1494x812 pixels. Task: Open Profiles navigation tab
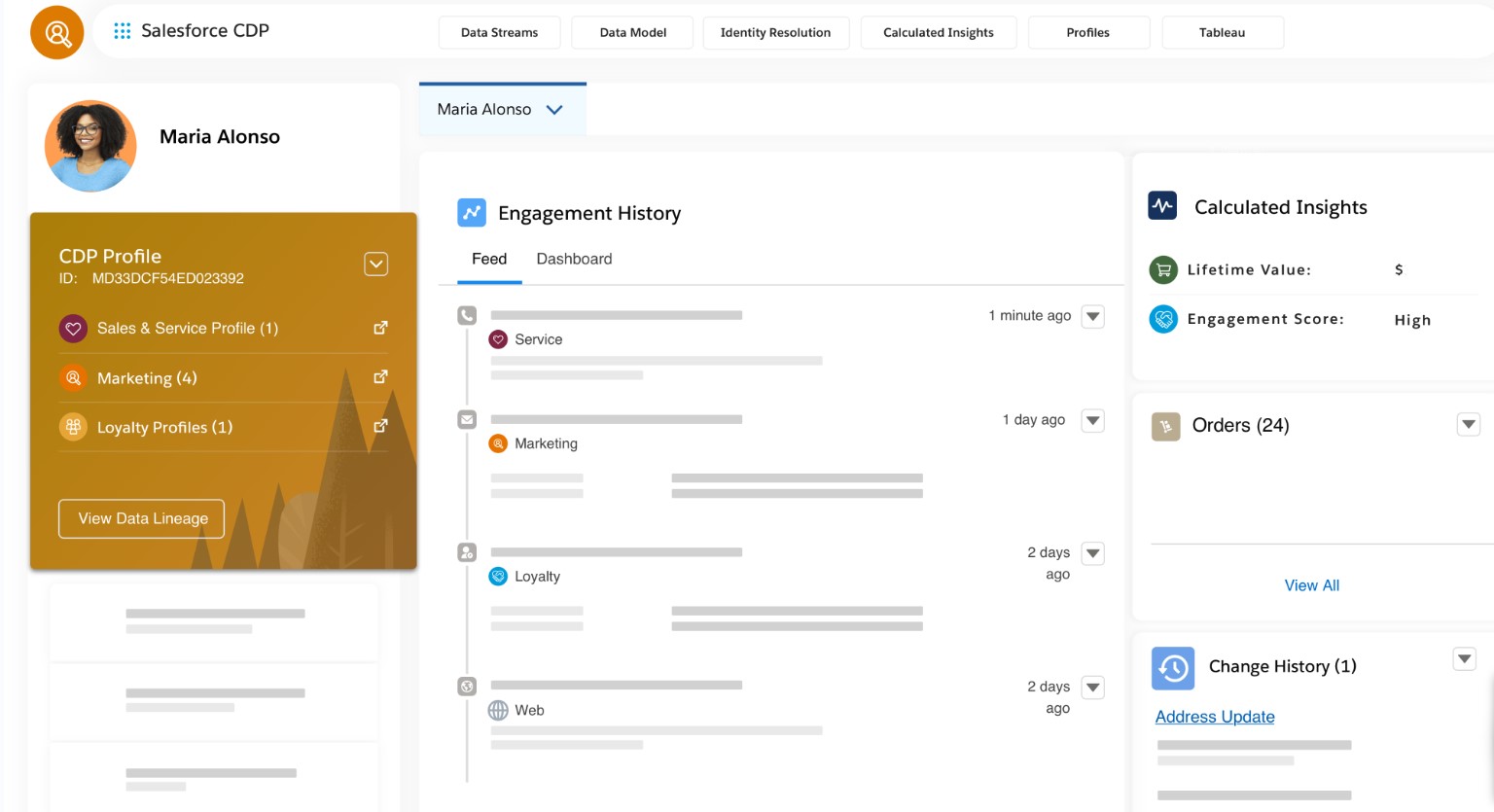[x=1088, y=32]
